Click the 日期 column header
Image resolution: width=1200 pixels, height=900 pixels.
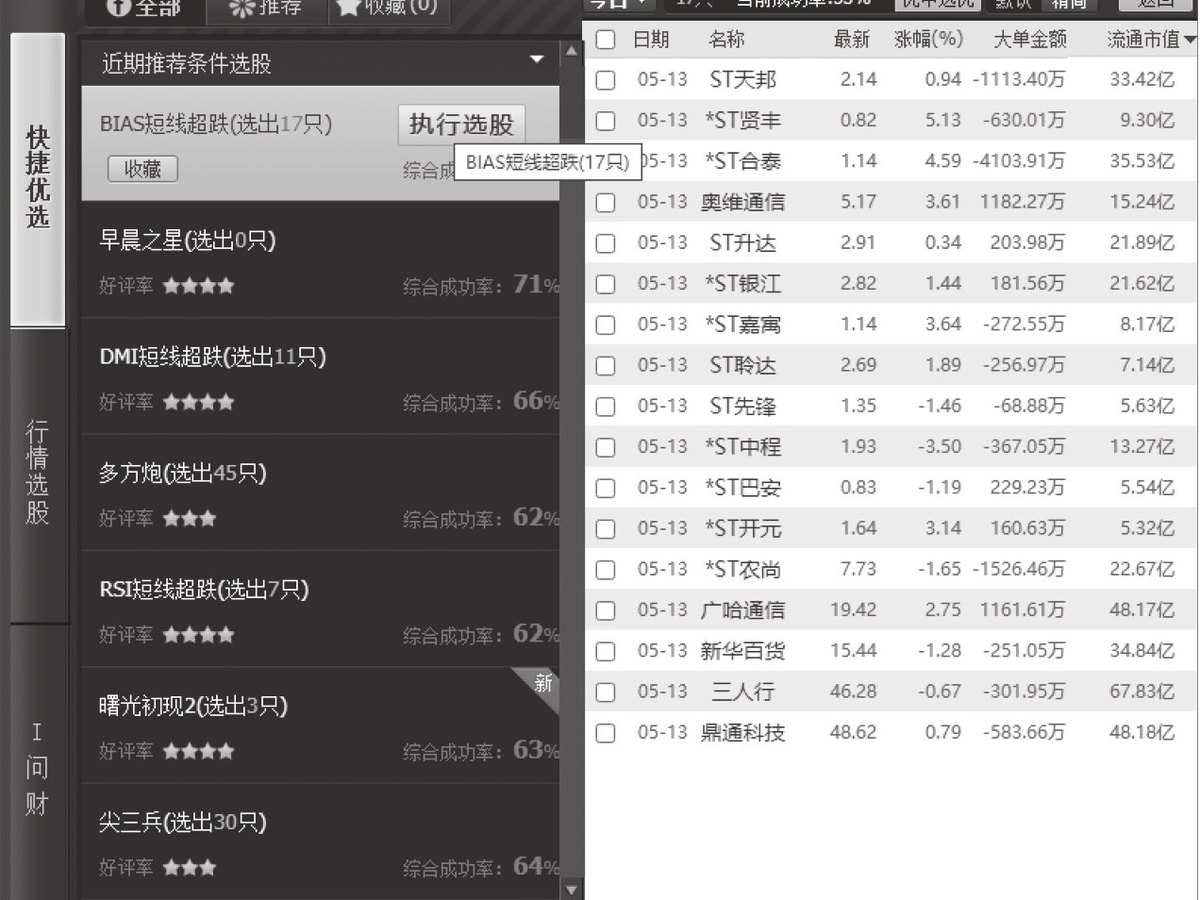click(x=651, y=41)
